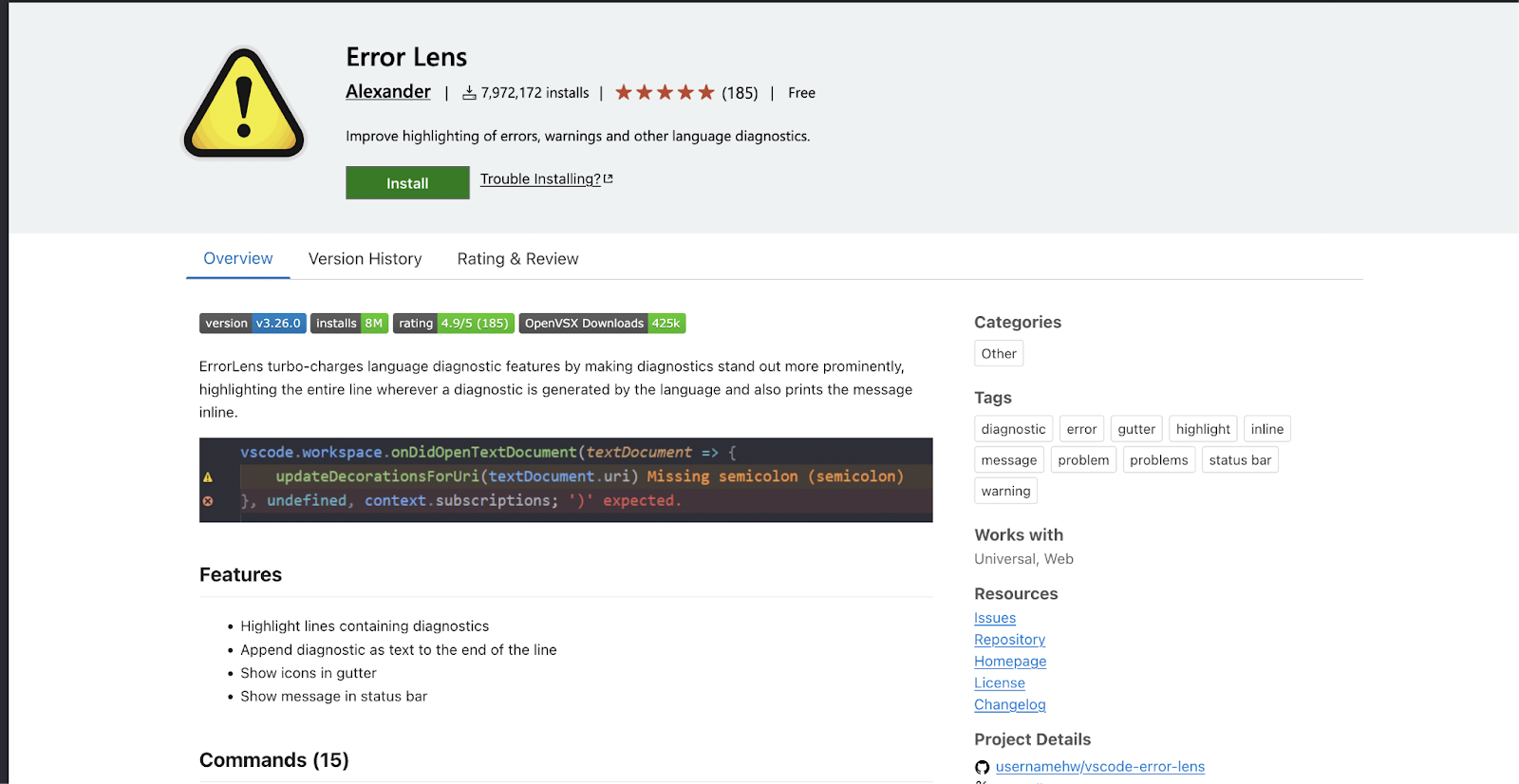This screenshot has width=1519, height=784.
Task: Switch to the Version History tab
Action: [366, 258]
